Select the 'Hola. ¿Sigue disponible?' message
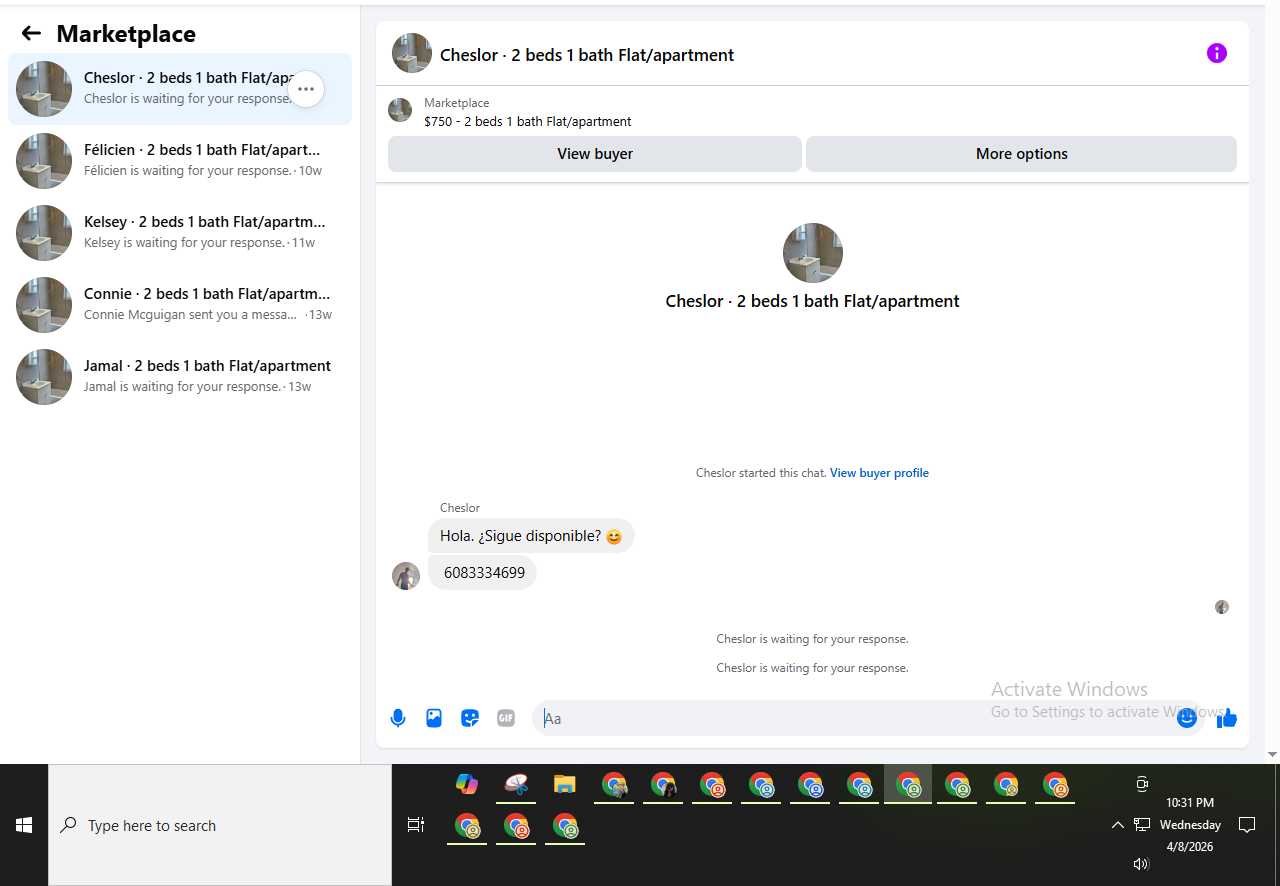This screenshot has height=886, width=1280. (x=531, y=536)
